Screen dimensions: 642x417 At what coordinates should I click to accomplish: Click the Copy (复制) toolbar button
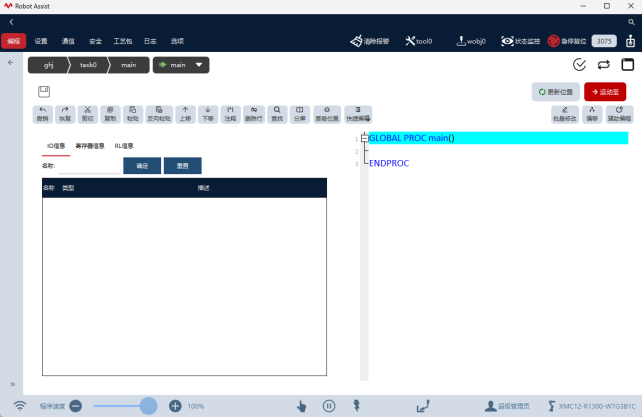coord(110,114)
